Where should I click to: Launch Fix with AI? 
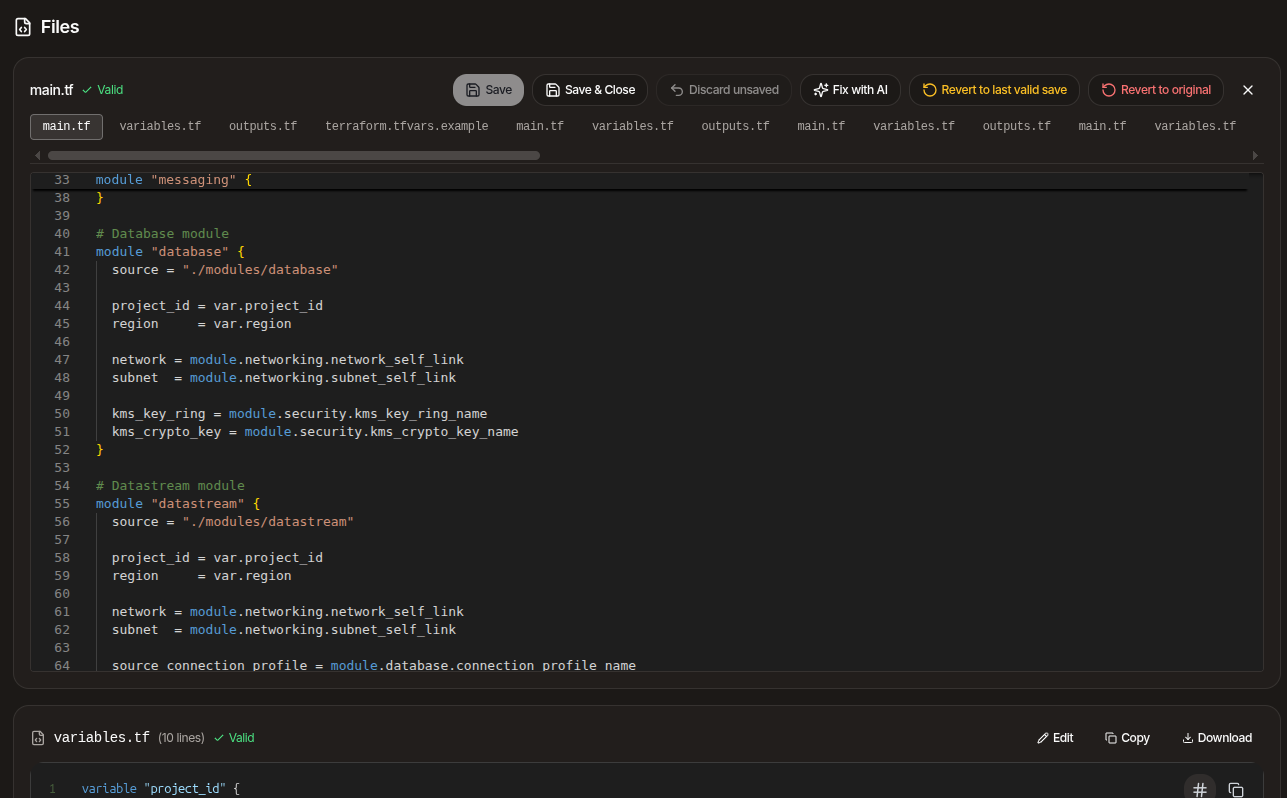tap(850, 90)
